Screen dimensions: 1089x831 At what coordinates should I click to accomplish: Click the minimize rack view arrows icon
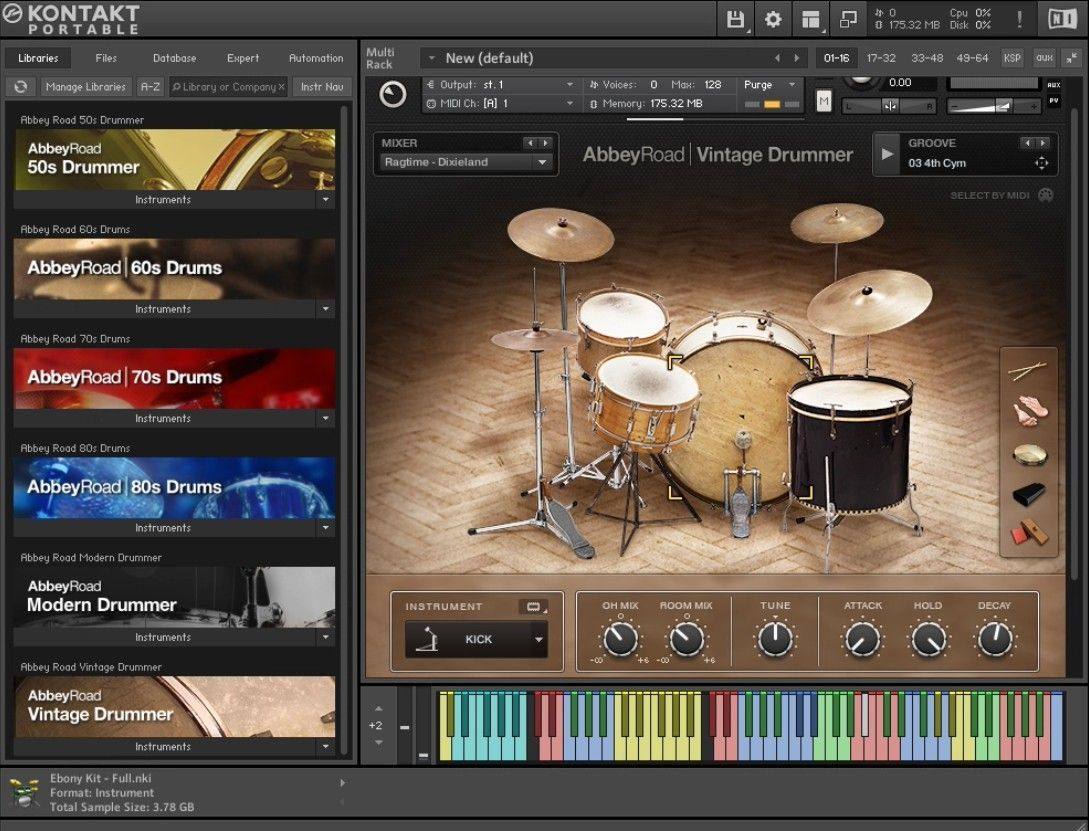(x=1072, y=58)
